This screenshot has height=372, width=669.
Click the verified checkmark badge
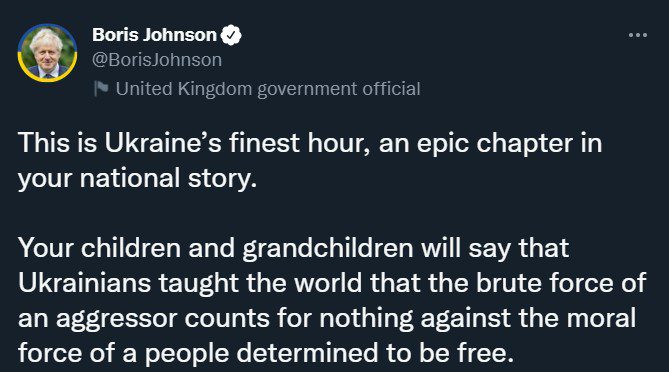(x=231, y=35)
